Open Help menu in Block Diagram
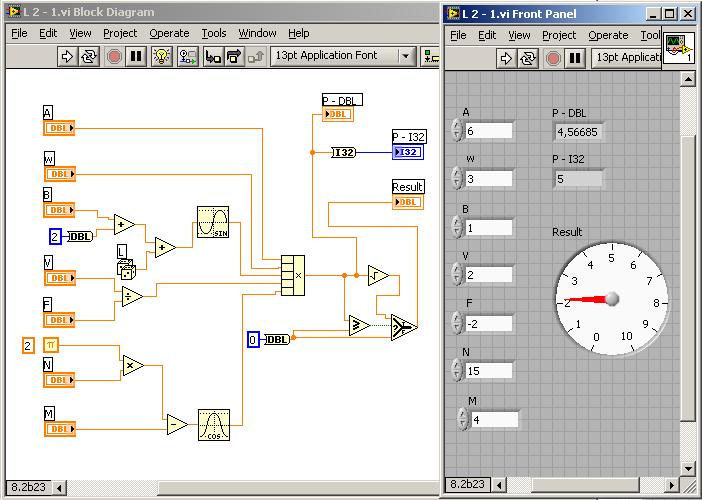This screenshot has width=702, height=500. (x=299, y=33)
